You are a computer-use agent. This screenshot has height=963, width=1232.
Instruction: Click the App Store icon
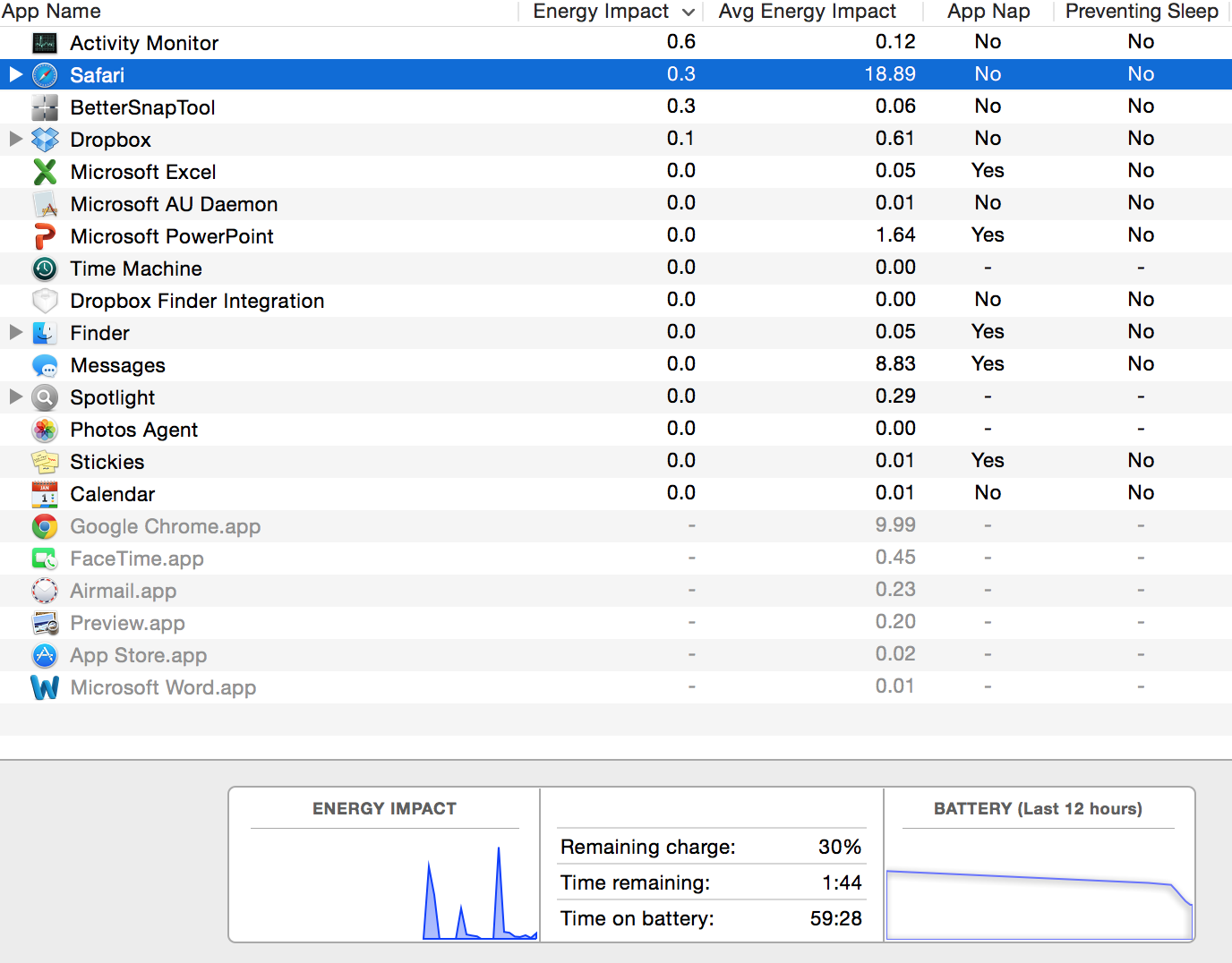pyautogui.click(x=45, y=655)
